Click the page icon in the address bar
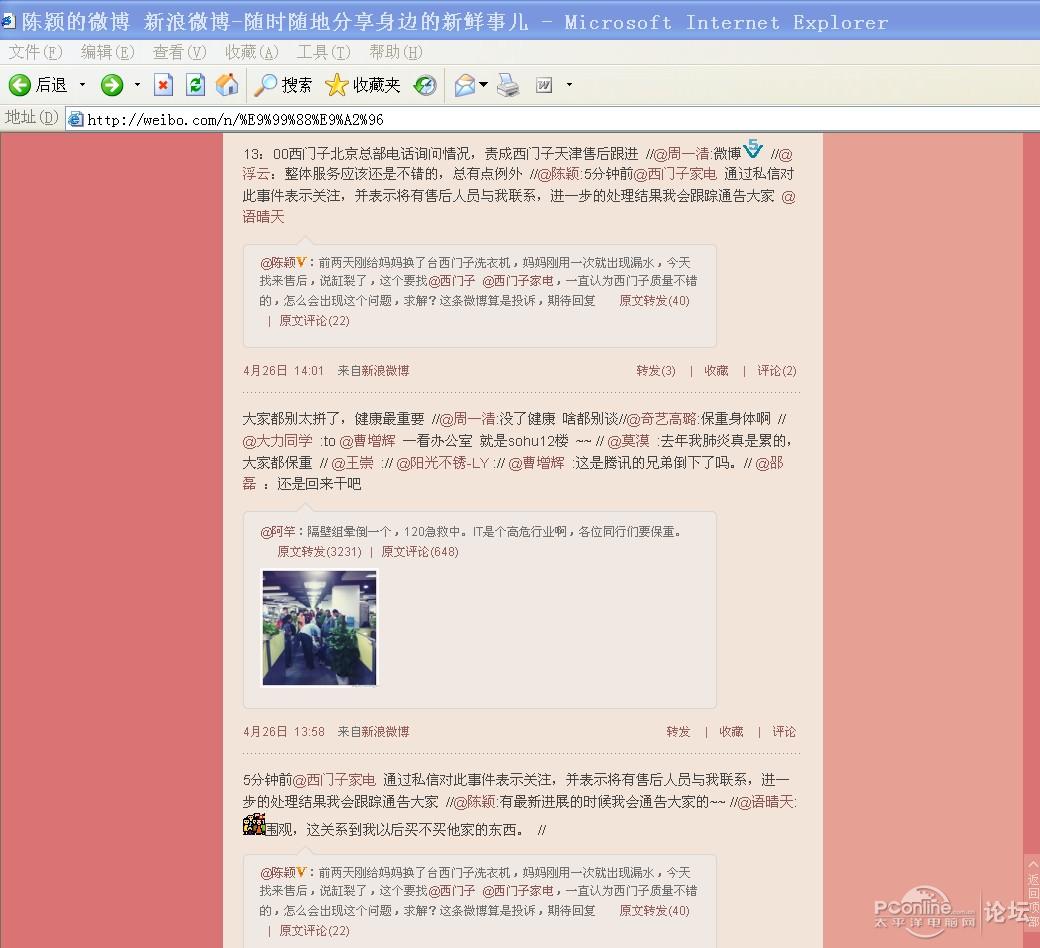The image size is (1040, 948). pyautogui.click(x=76, y=119)
